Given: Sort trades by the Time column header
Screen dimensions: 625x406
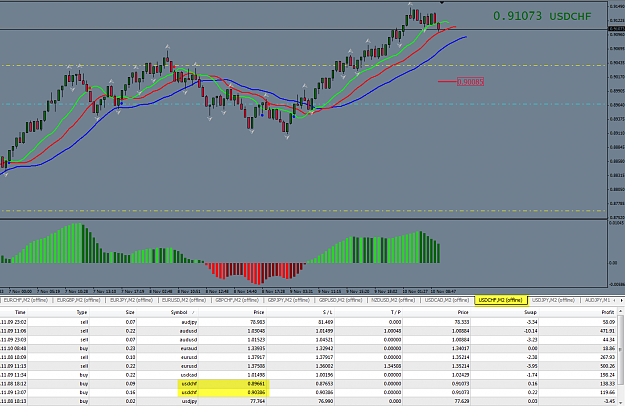Looking at the screenshot, I should pyautogui.click(x=20, y=312).
